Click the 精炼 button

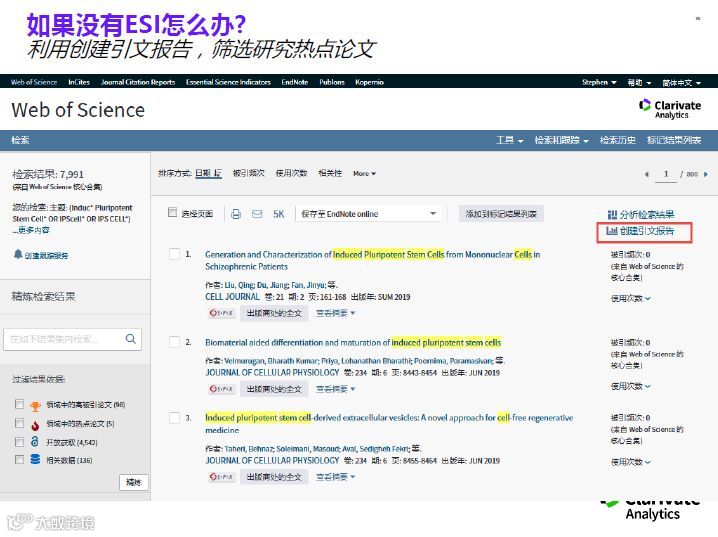[134, 482]
